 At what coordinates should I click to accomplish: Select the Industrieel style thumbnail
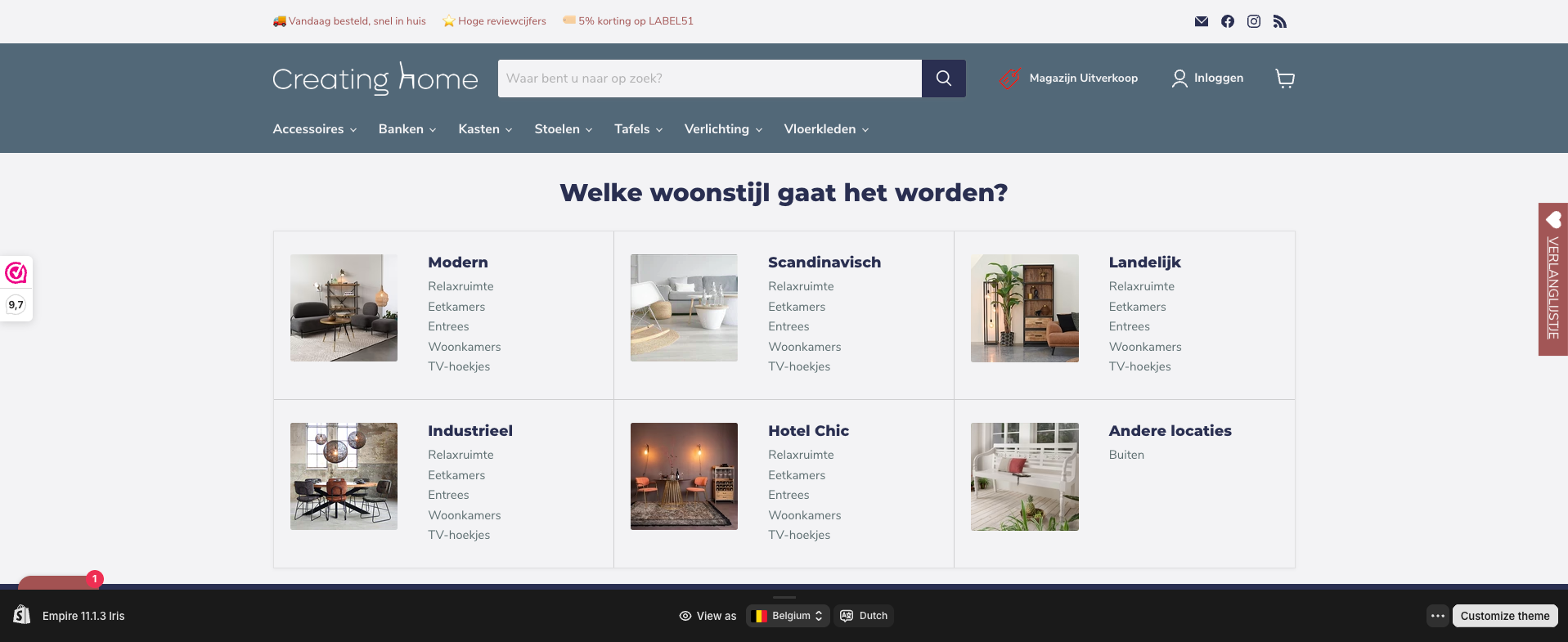point(344,476)
